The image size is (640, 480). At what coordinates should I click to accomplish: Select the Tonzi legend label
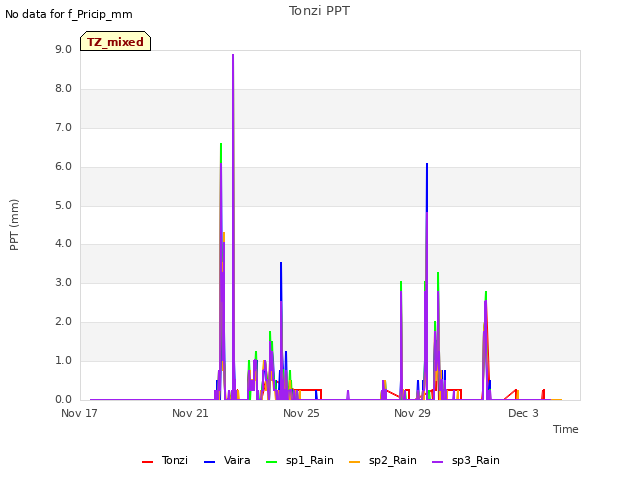(175, 460)
